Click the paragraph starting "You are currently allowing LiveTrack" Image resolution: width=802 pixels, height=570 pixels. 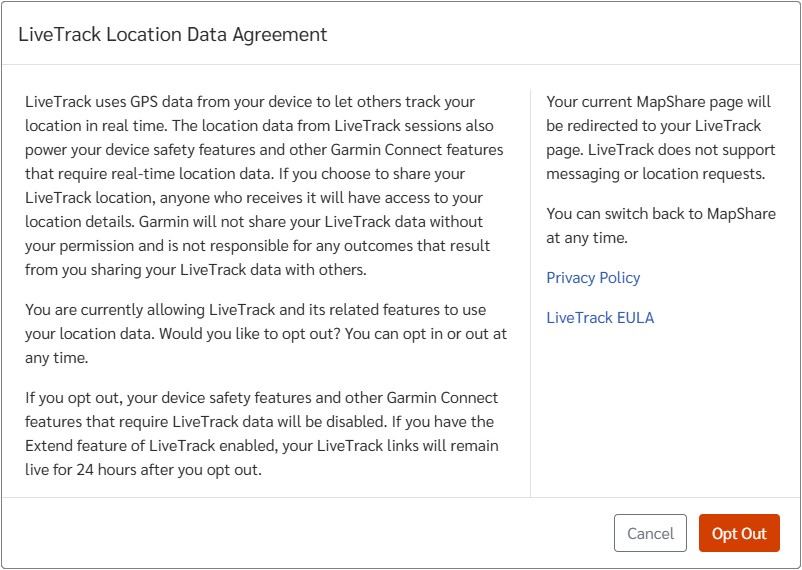[x=266, y=334]
